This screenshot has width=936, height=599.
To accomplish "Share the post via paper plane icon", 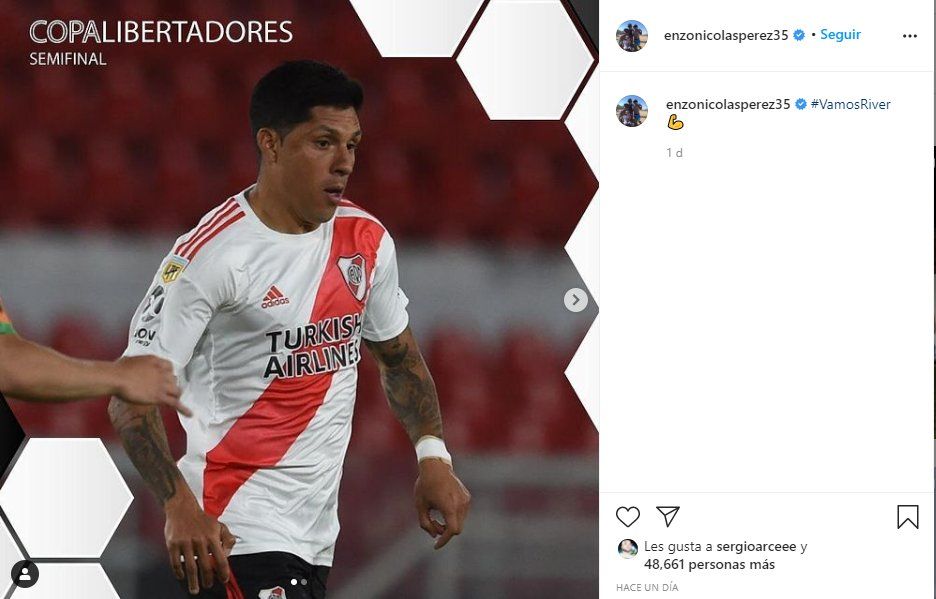I will [667, 517].
